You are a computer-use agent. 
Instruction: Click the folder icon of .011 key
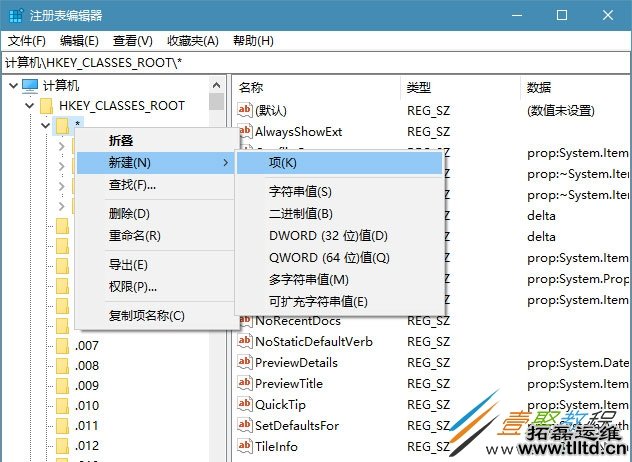pos(62,426)
